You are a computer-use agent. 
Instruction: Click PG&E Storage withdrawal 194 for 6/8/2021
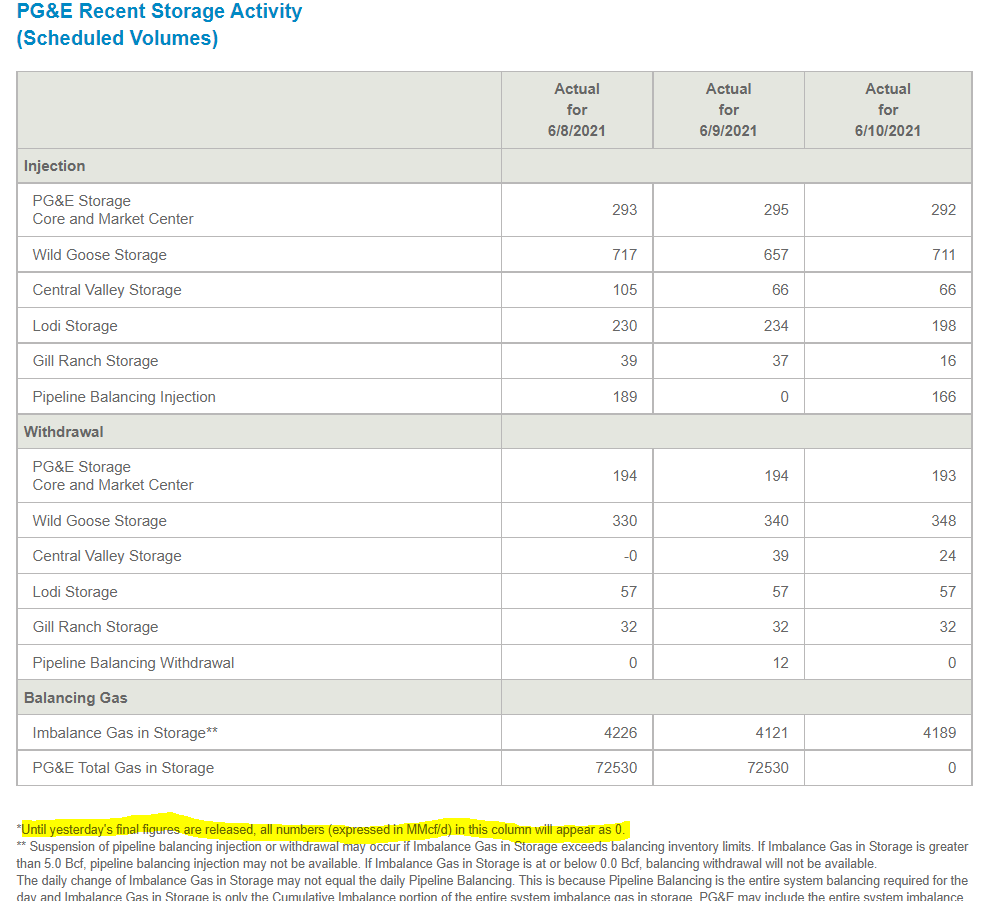point(625,476)
